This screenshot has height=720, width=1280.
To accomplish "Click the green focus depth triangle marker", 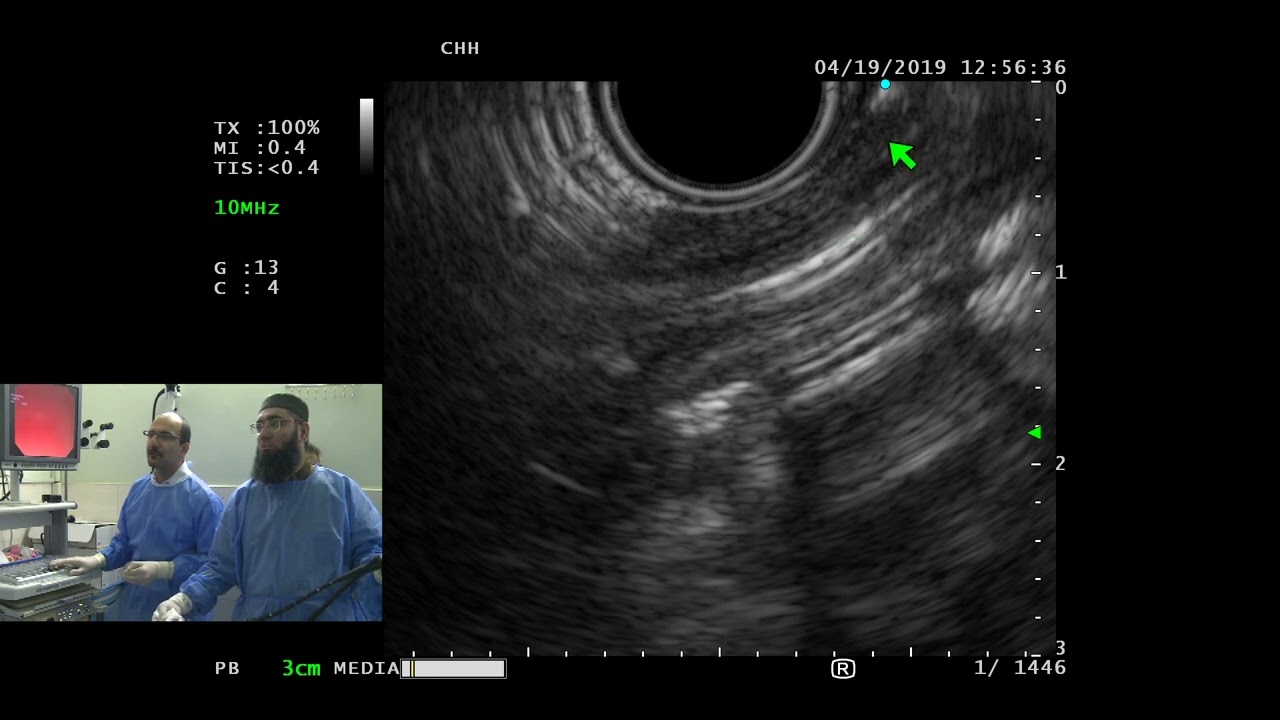I will click(1035, 433).
